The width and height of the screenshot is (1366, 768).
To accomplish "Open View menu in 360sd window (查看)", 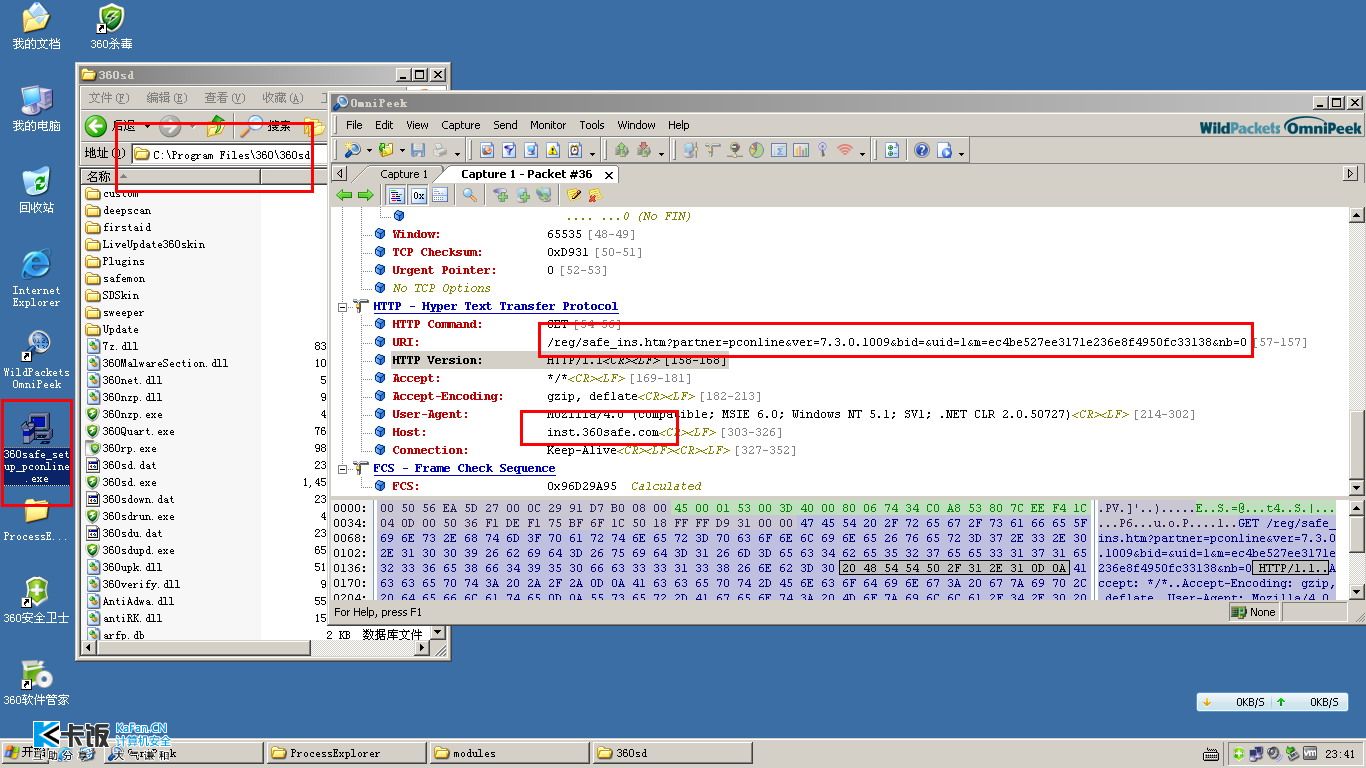I will tap(224, 98).
